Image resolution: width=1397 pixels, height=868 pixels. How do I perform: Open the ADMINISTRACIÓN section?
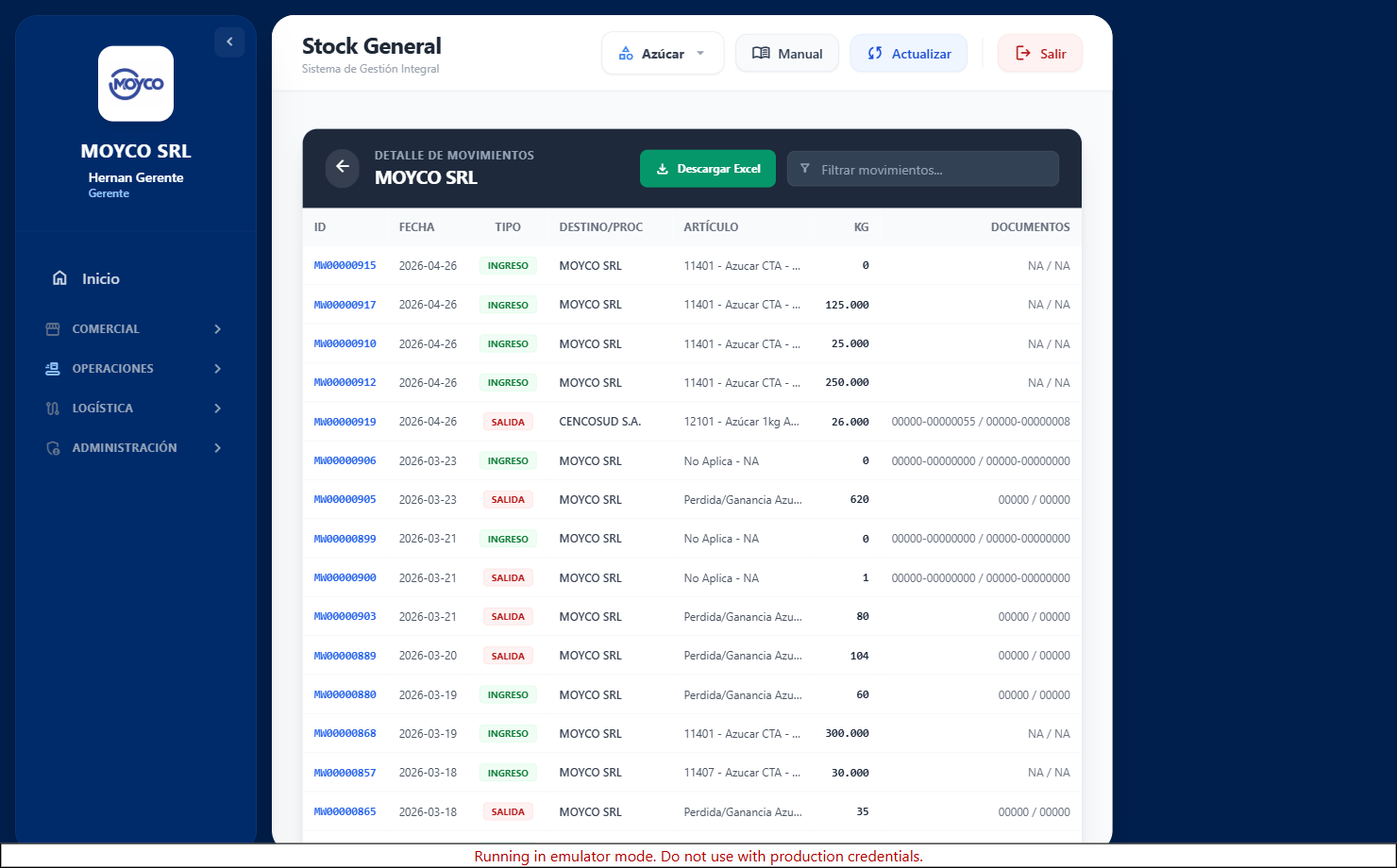click(136, 448)
